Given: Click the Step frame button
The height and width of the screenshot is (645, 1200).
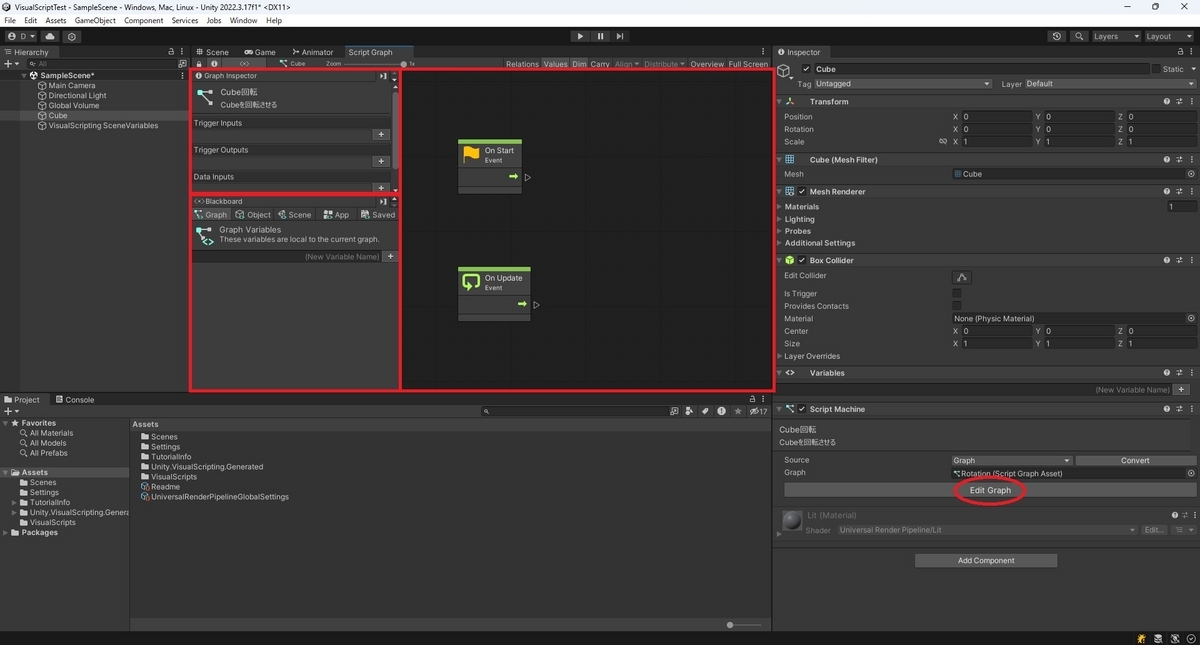Looking at the screenshot, I should [620, 36].
